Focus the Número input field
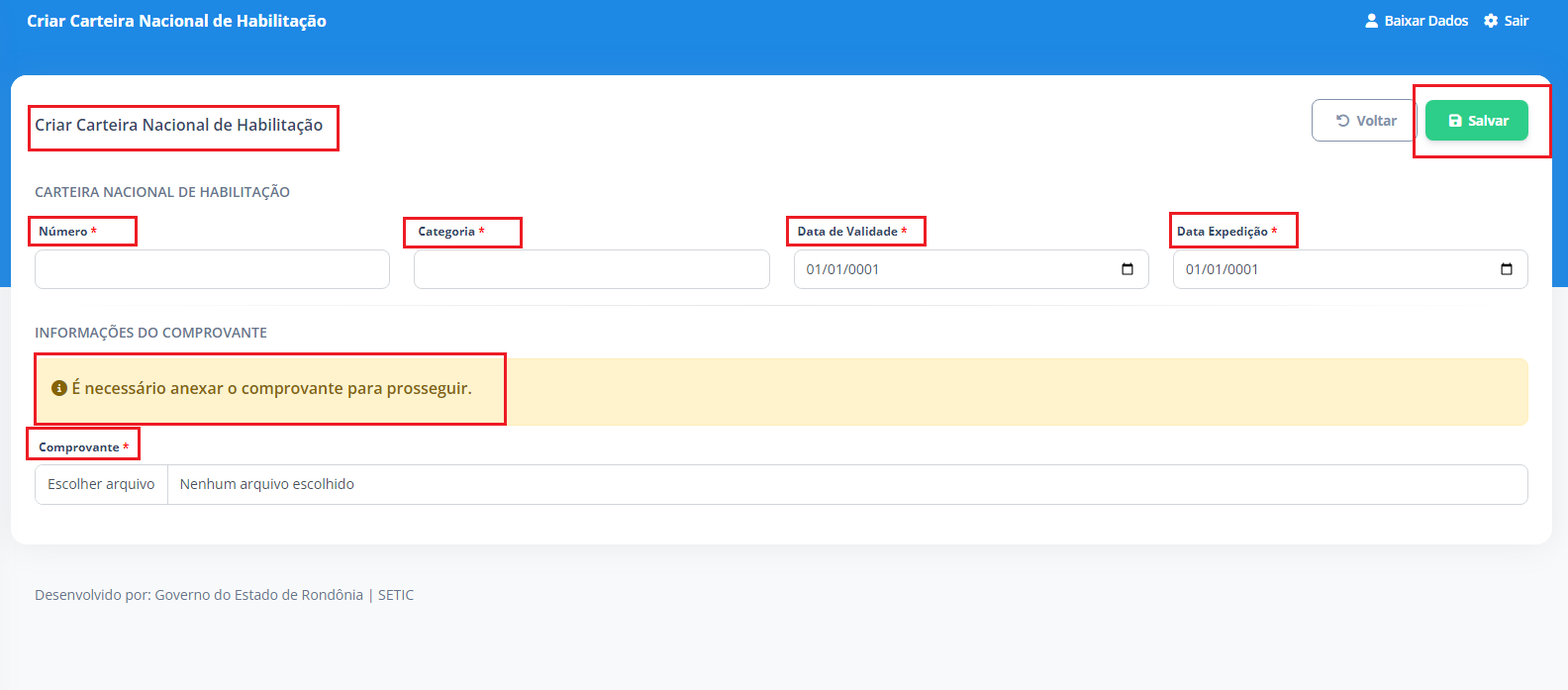The height and width of the screenshot is (690, 1568). (x=212, y=269)
